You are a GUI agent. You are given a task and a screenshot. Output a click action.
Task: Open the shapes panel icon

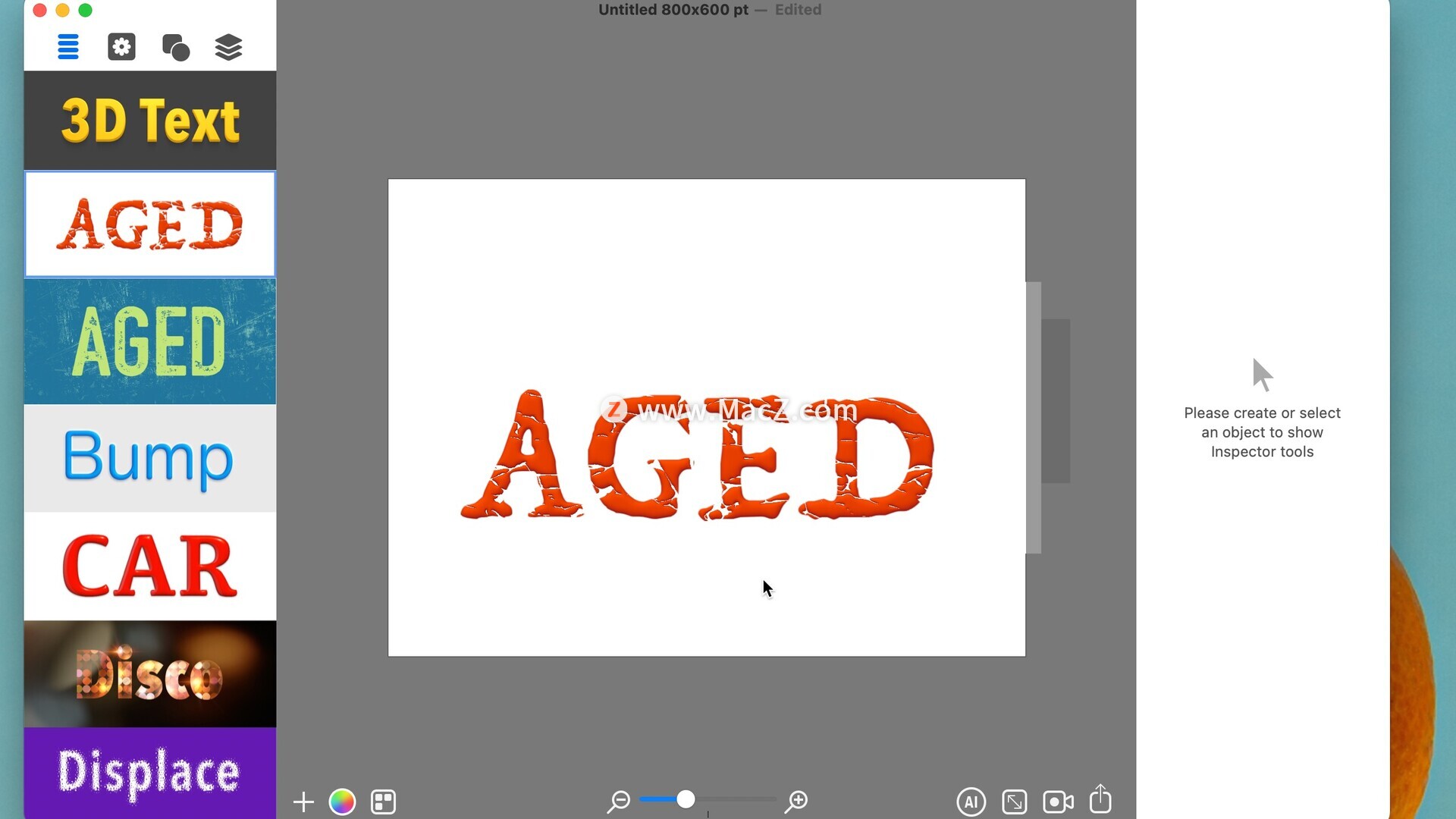176,47
